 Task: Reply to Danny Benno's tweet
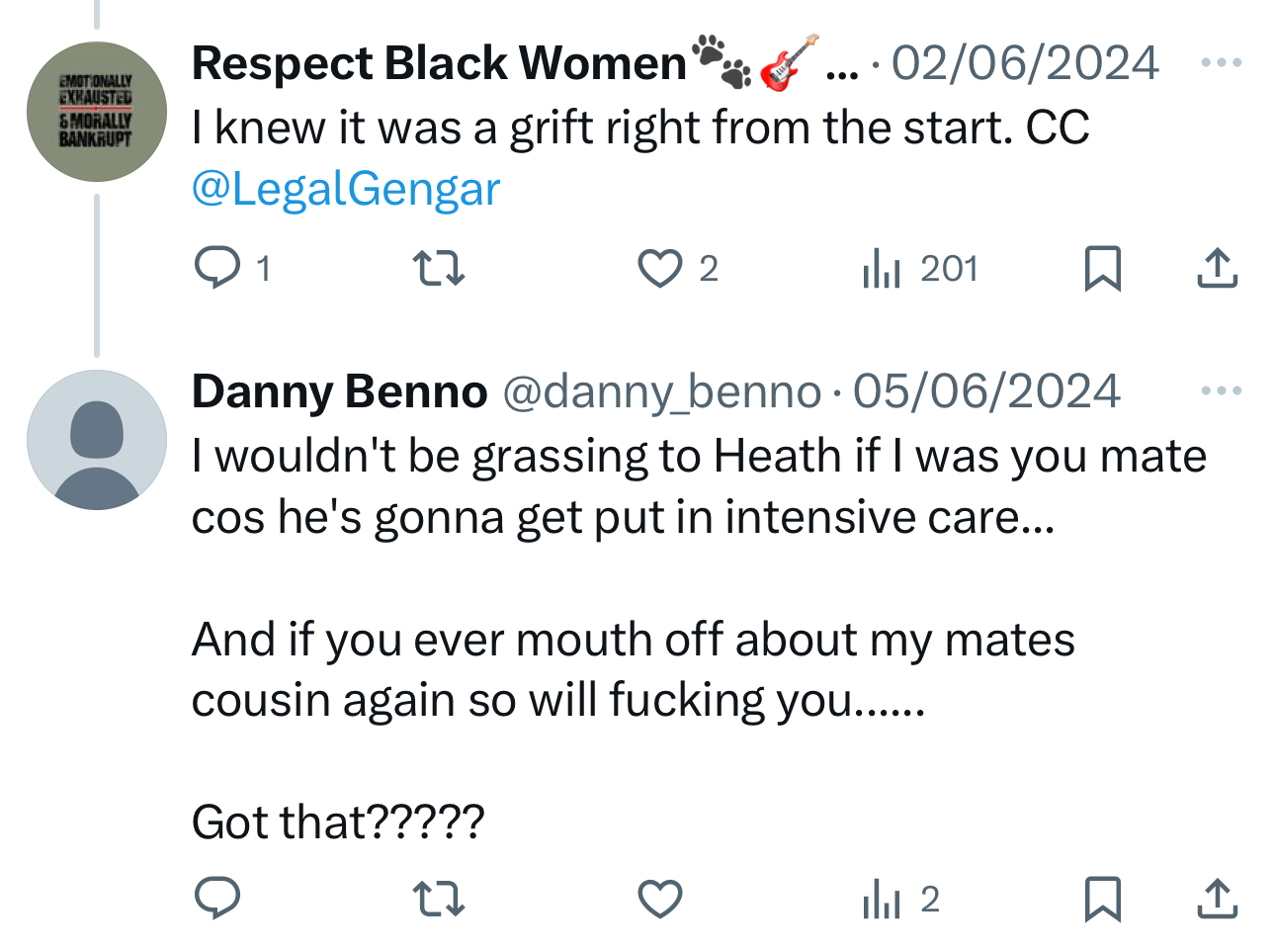click(217, 899)
